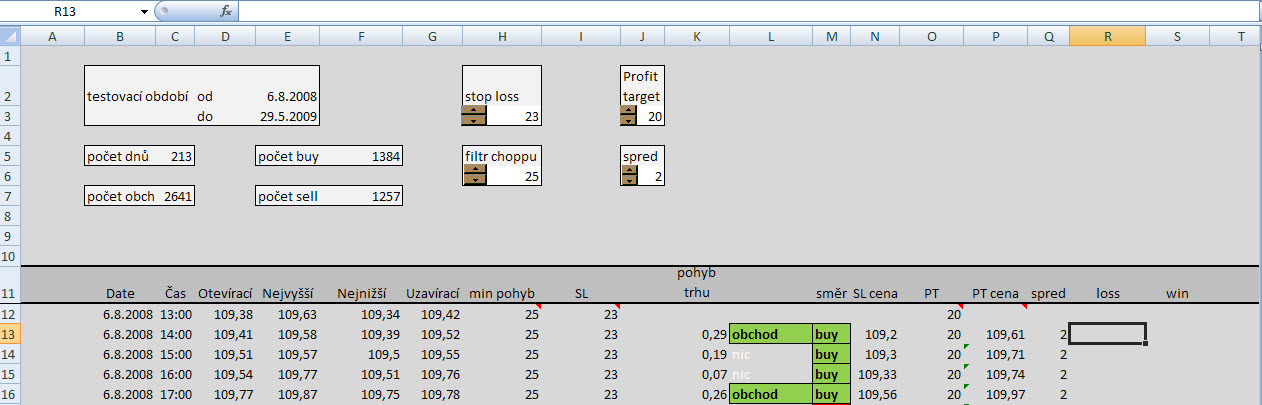Image resolution: width=1262 pixels, height=405 pixels.
Task: Click the 'SL cena' column heading
Action: pos(875,294)
